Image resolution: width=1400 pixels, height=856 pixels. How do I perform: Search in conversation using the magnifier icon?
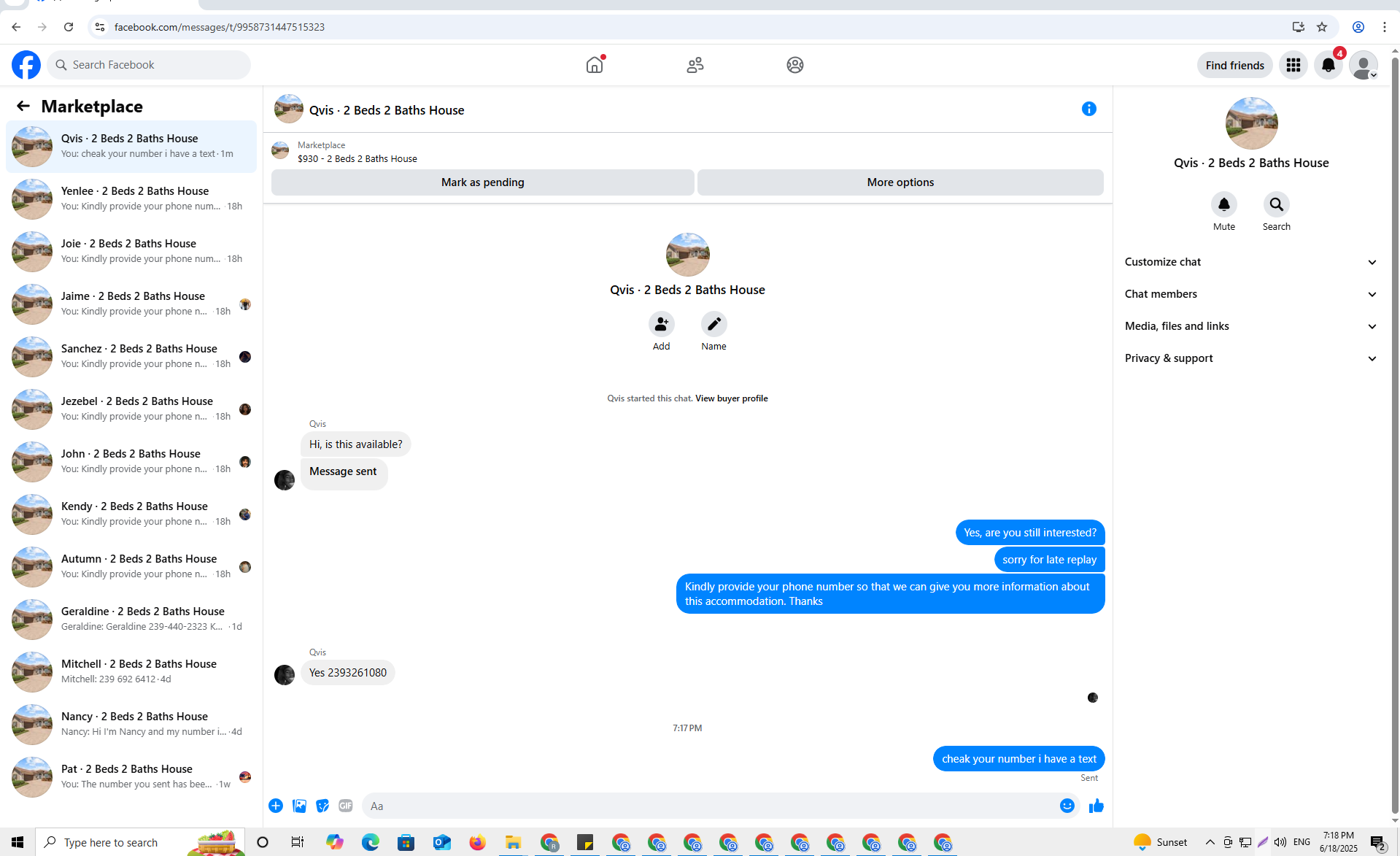[1277, 204]
